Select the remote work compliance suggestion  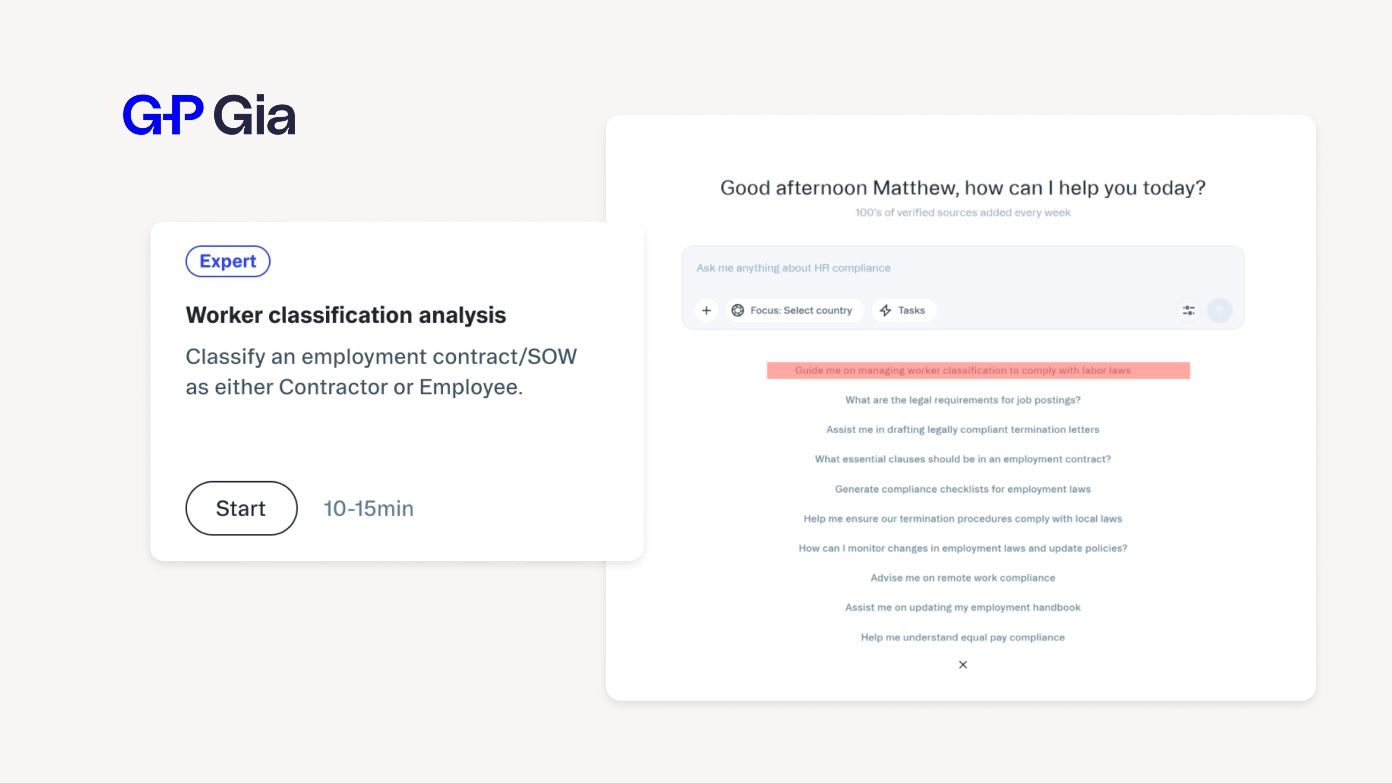962,577
